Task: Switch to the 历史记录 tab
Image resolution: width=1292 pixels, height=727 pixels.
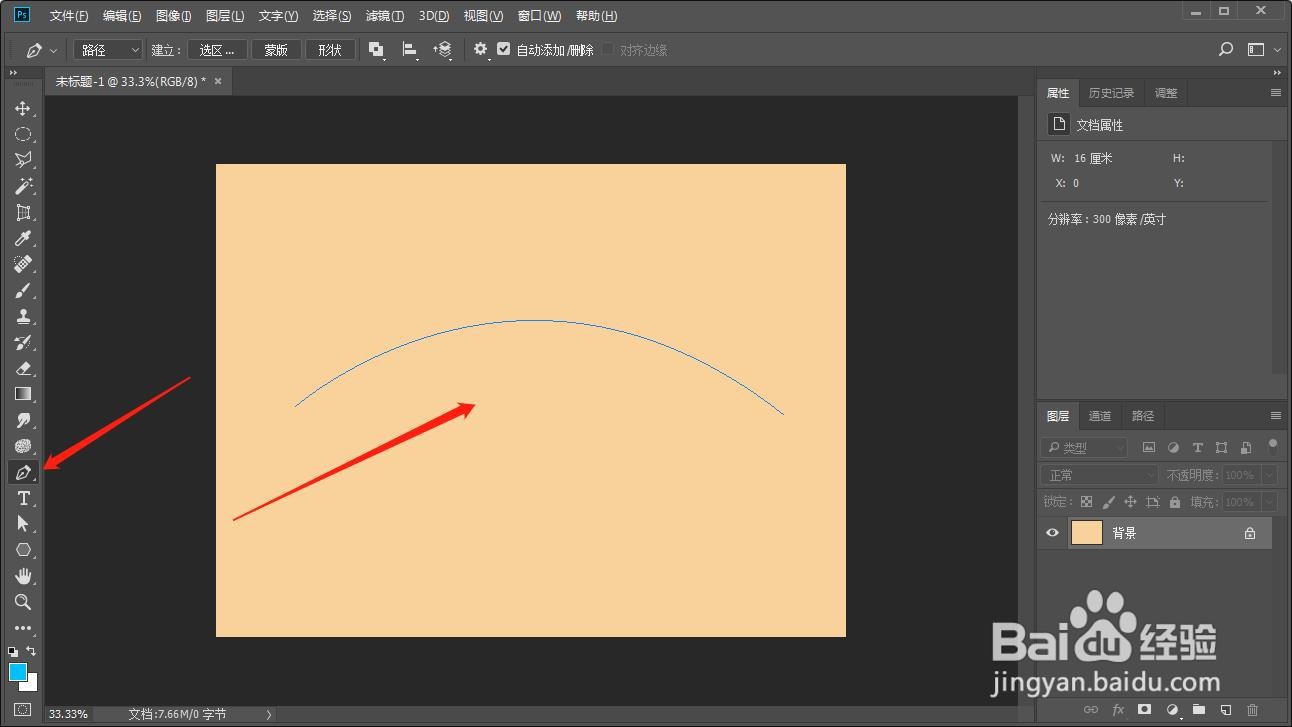Action: tap(1111, 93)
